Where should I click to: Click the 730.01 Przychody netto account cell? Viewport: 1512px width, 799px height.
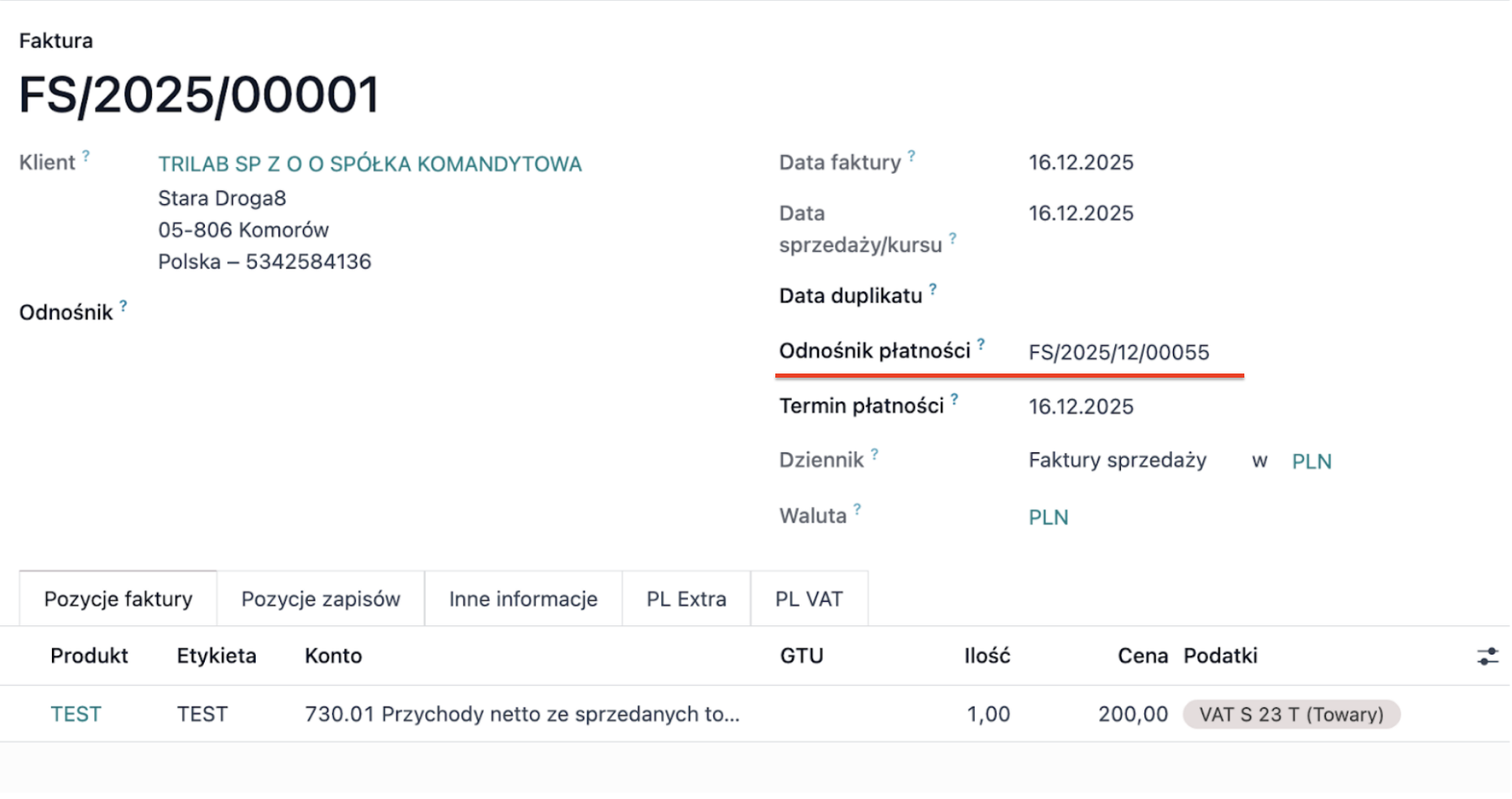[x=521, y=714]
